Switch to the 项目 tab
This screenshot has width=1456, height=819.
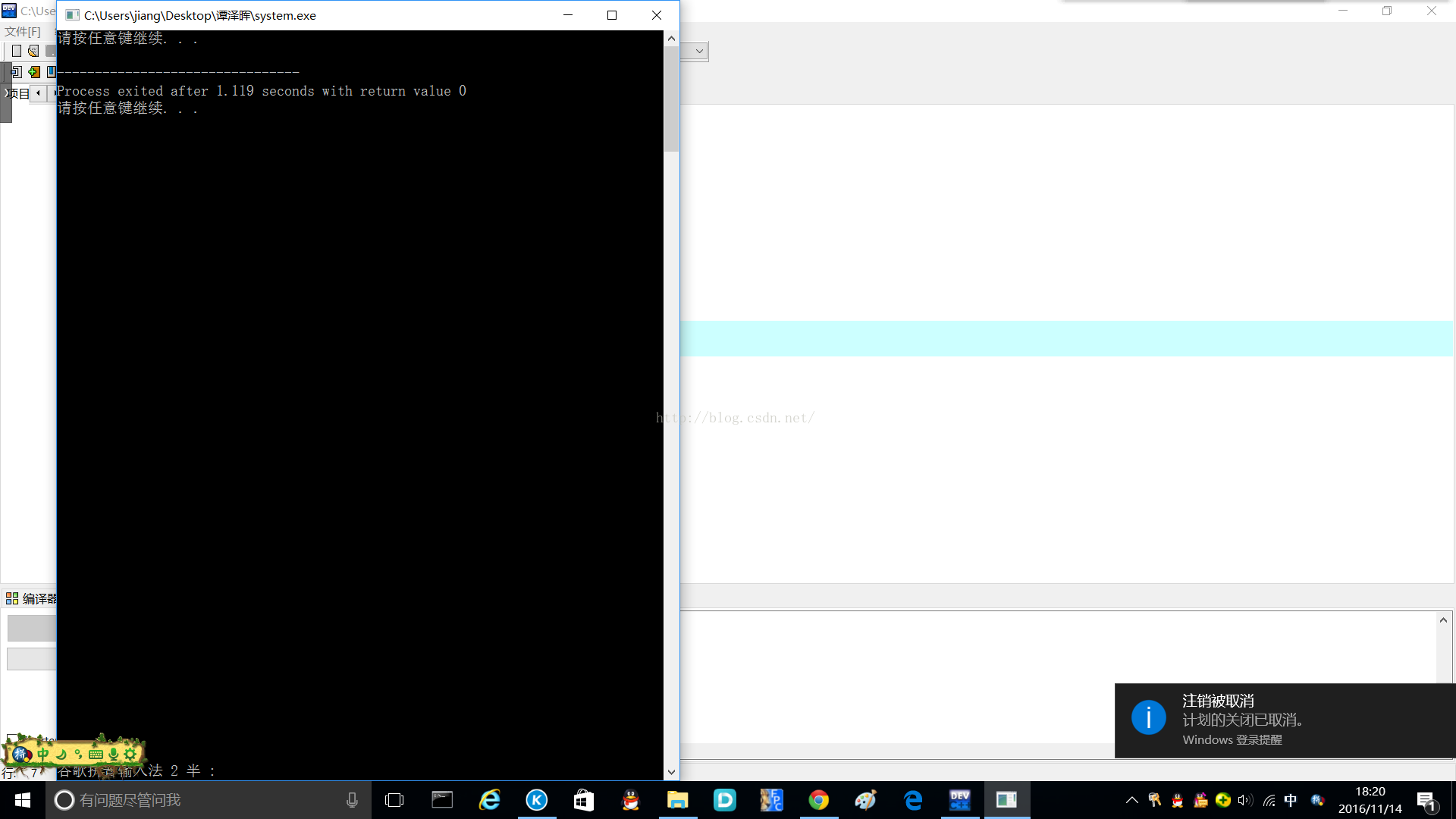click(19, 93)
